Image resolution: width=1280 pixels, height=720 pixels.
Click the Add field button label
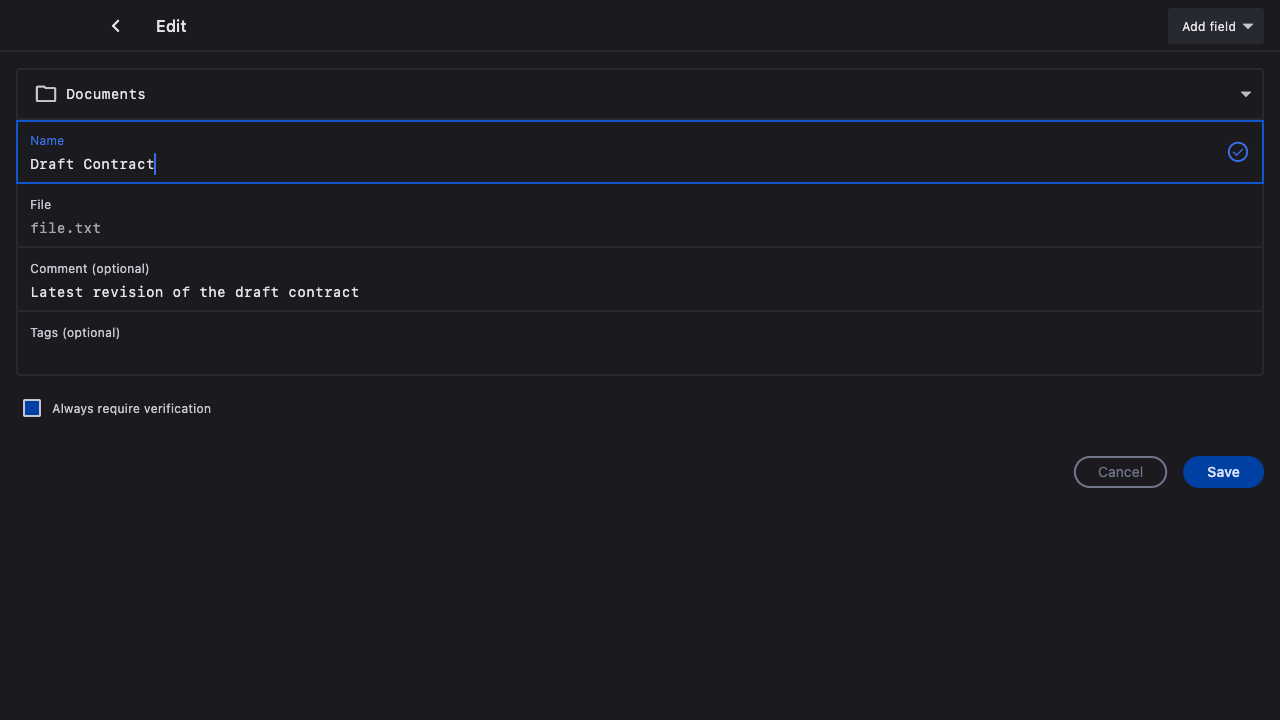point(1208,27)
